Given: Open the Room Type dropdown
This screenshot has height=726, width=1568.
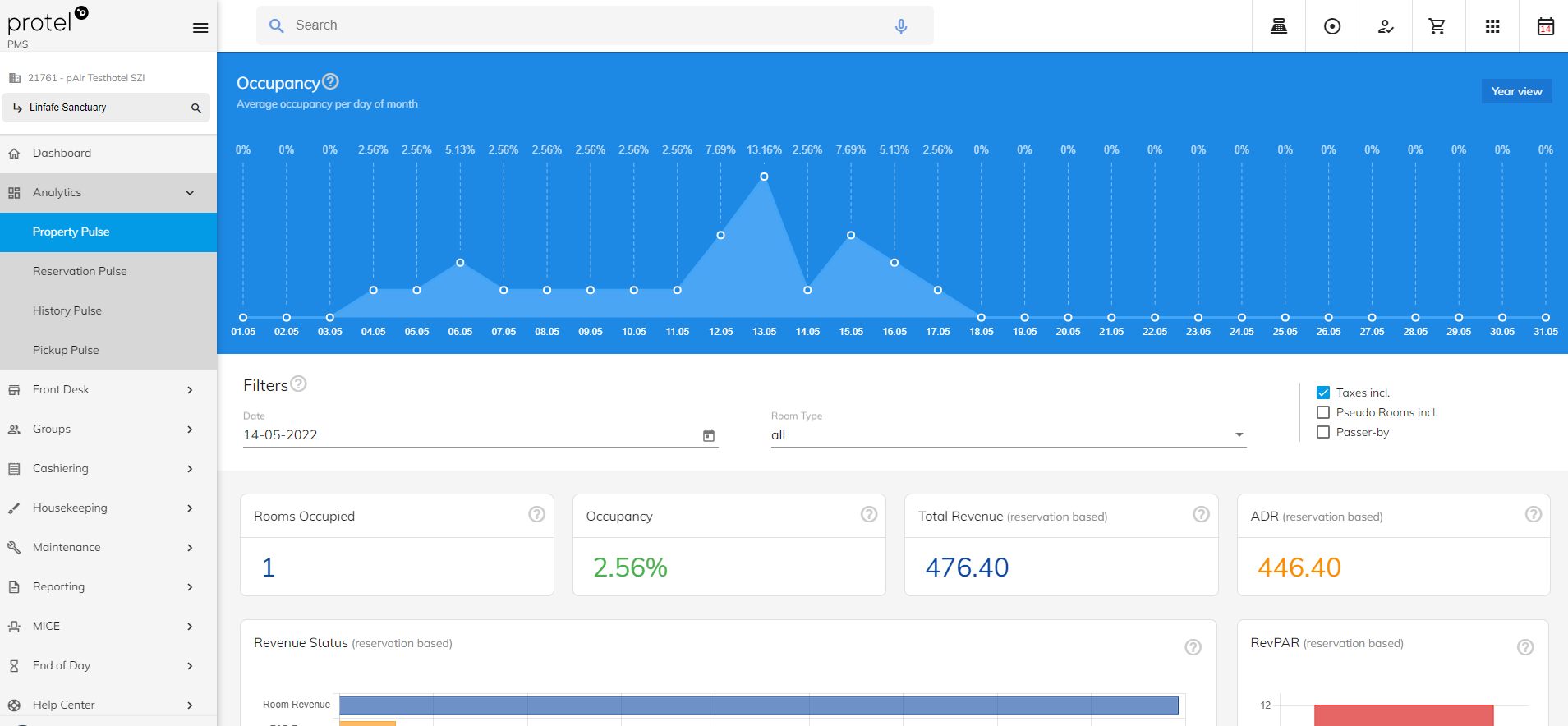Looking at the screenshot, I should 1009,435.
